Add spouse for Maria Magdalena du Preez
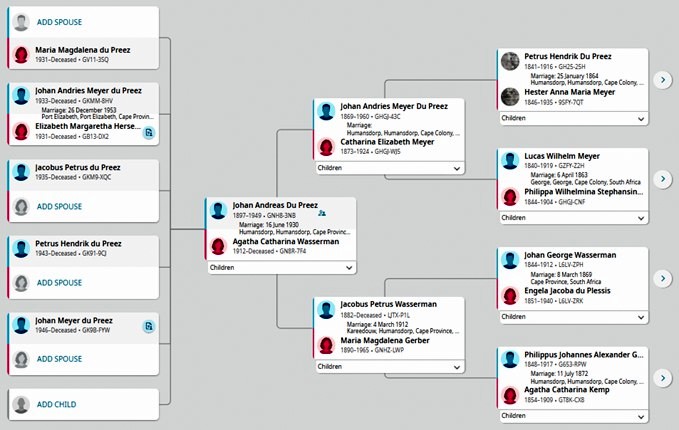 (x=59, y=22)
